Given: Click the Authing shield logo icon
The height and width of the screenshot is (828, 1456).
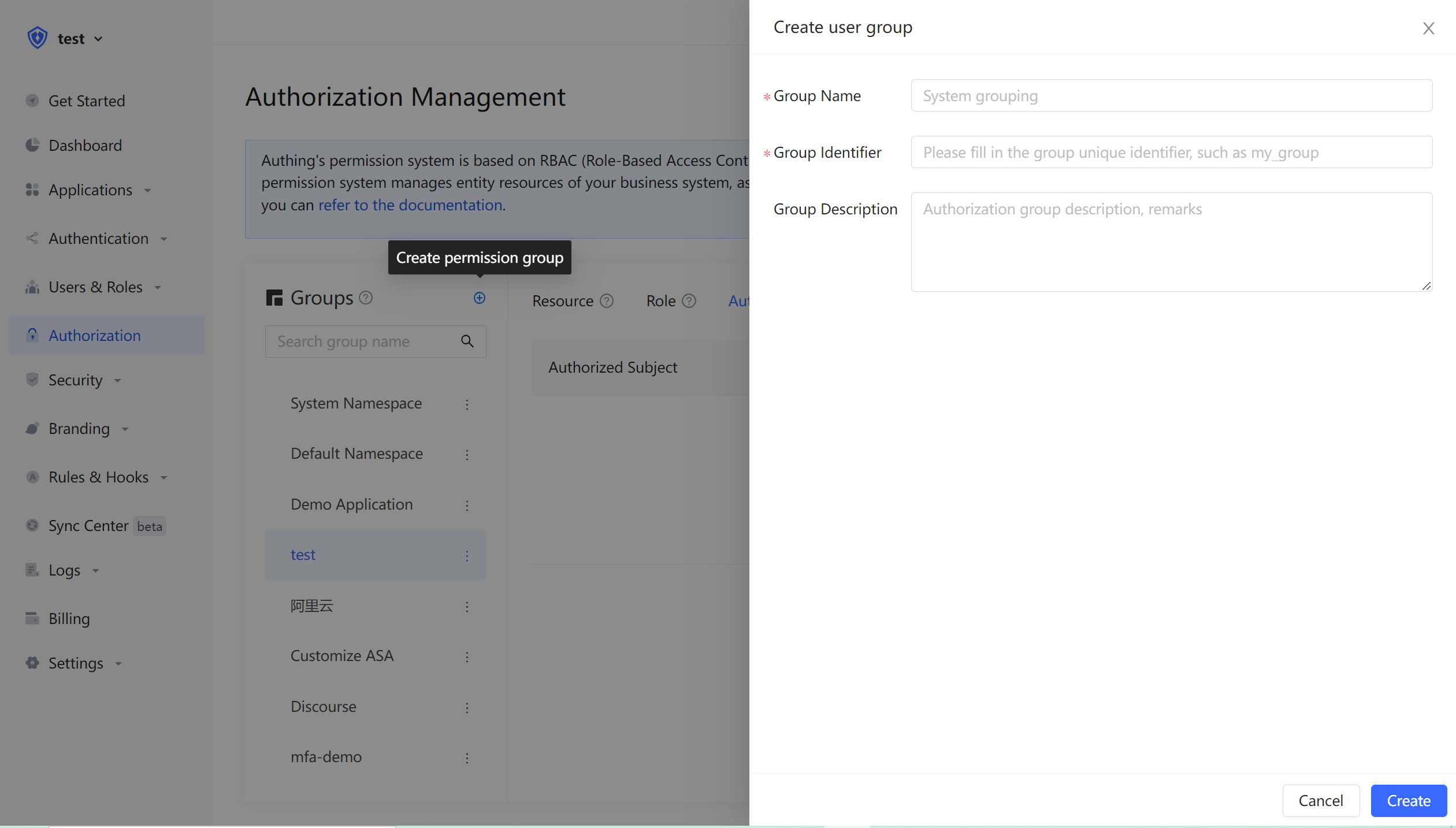Looking at the screenshot, I should pyautogui.click(x=38, y=38).
